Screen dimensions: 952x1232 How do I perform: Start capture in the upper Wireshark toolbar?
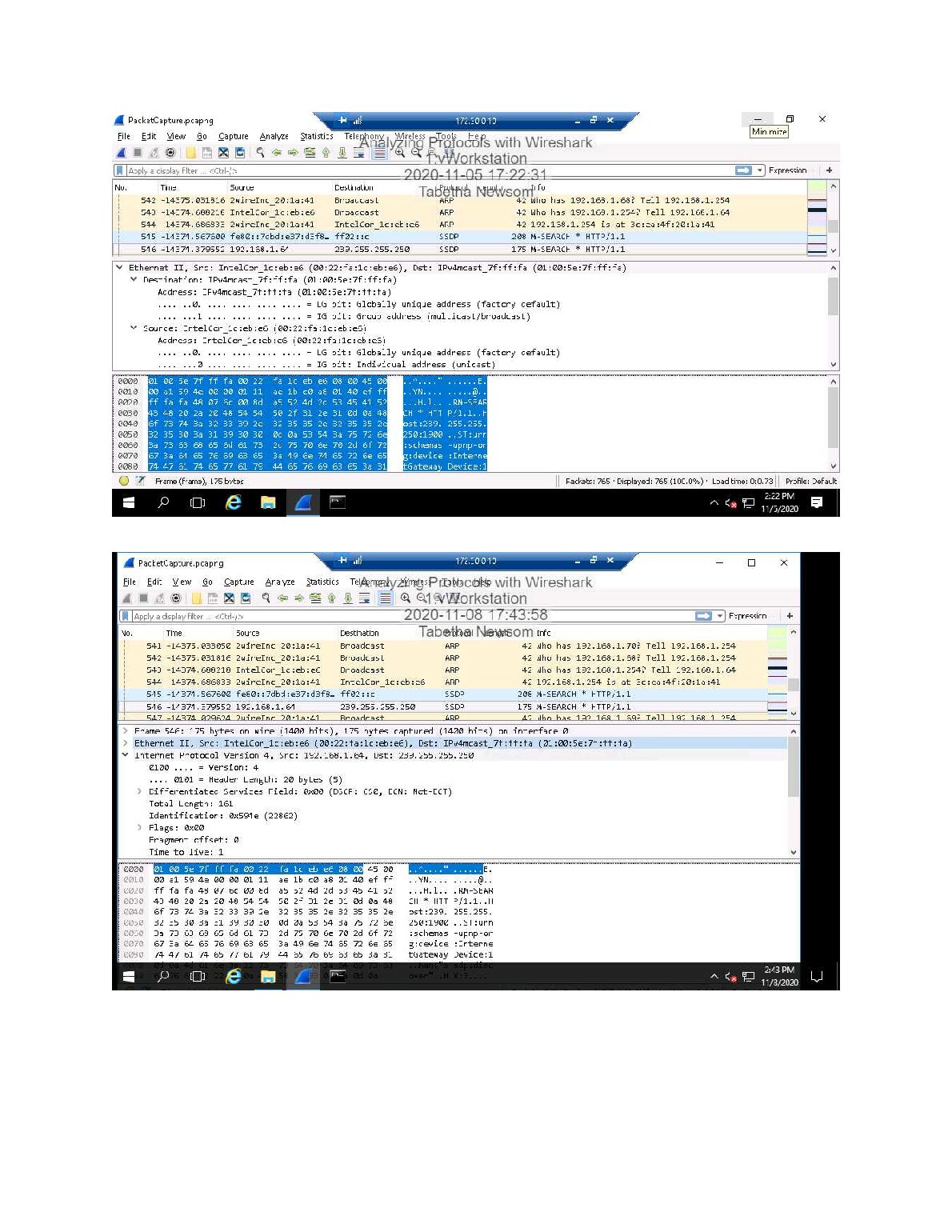click(x=122, y=153)
